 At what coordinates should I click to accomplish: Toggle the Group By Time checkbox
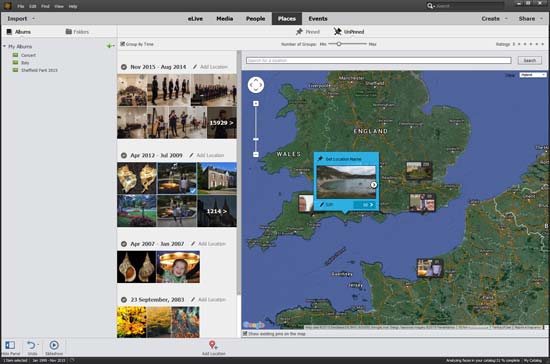122,44
